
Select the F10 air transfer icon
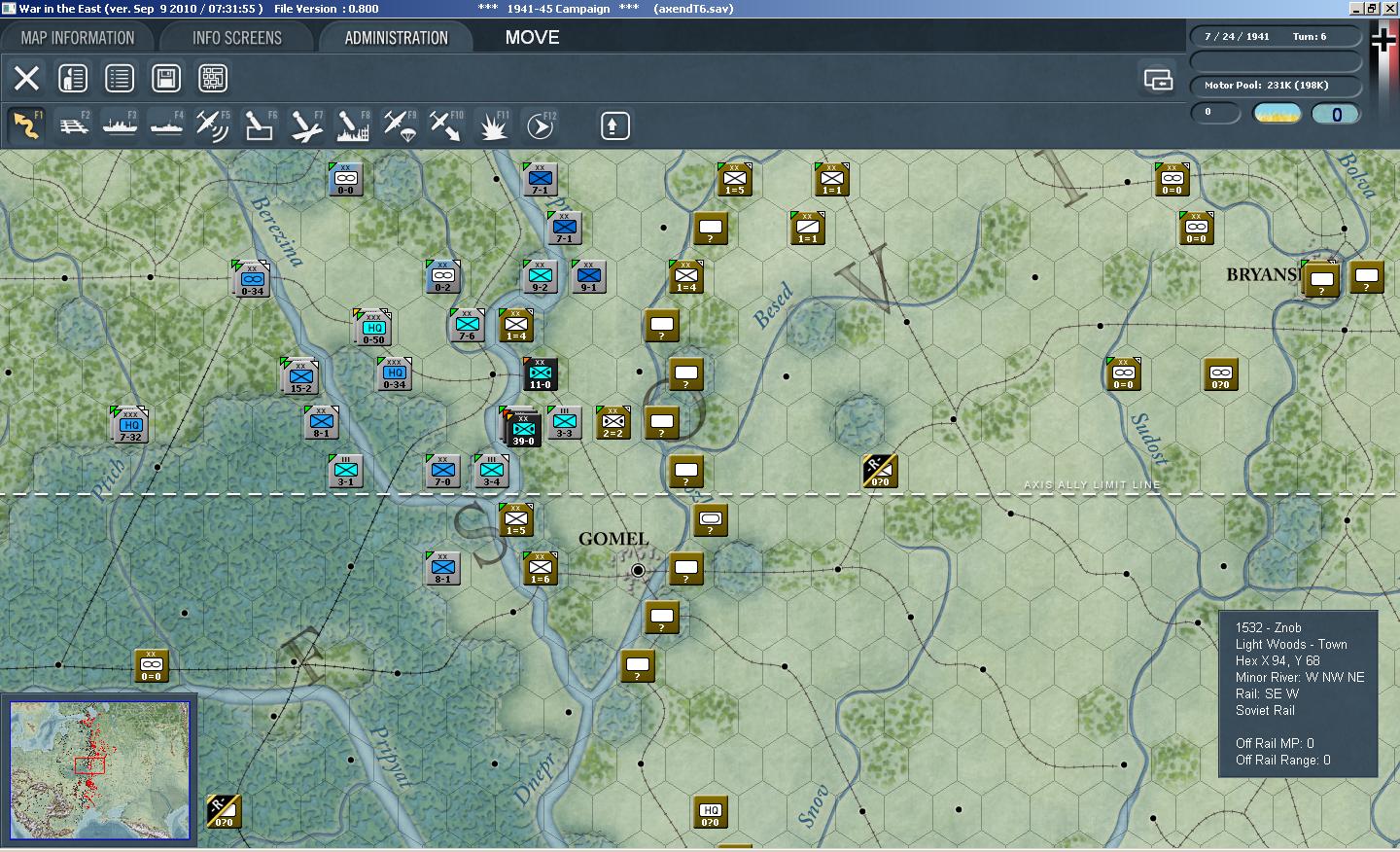[446, 125]
